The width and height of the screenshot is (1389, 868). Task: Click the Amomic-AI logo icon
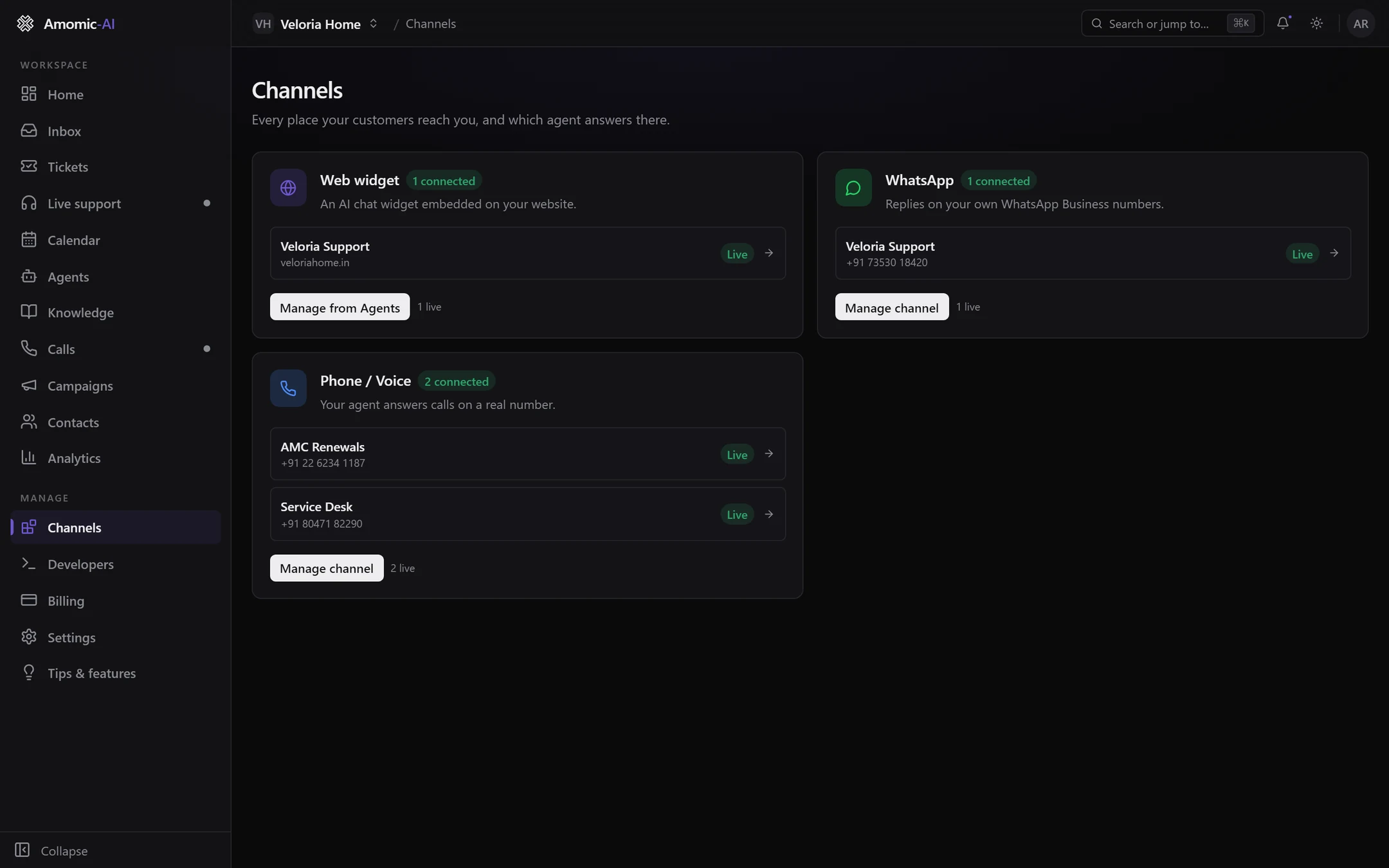pos(25,24)
